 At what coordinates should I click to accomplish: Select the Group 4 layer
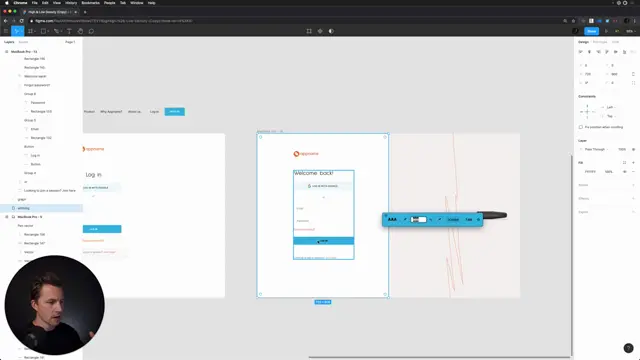pyautogui.click(x=30, y=173)
